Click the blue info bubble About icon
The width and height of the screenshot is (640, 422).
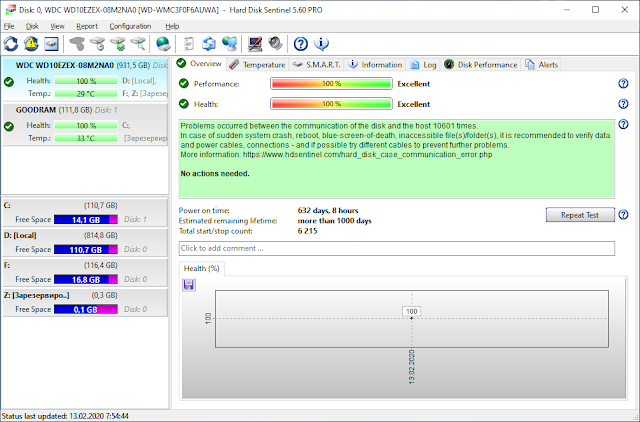pyautogui.click(x=321, y=44)
